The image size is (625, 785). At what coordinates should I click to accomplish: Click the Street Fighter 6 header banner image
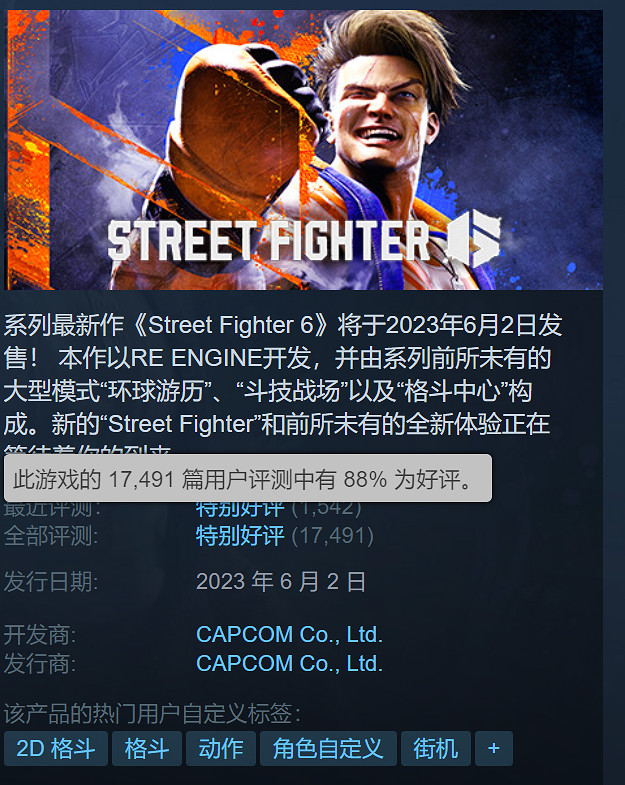(303, 150)
